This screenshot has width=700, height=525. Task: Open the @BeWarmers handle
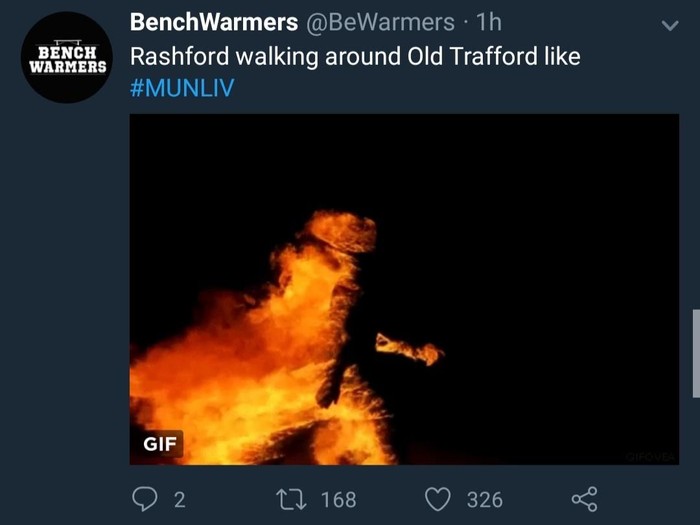point(380,22)
